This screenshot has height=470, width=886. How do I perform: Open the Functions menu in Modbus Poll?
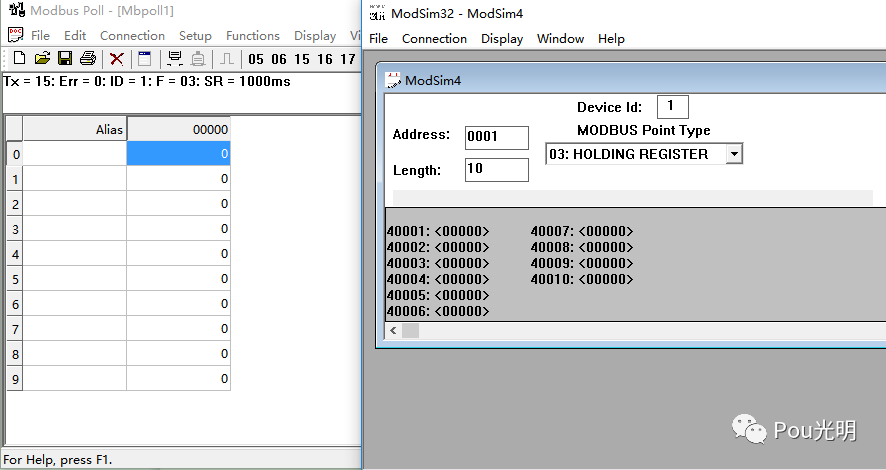coord(253,36)
